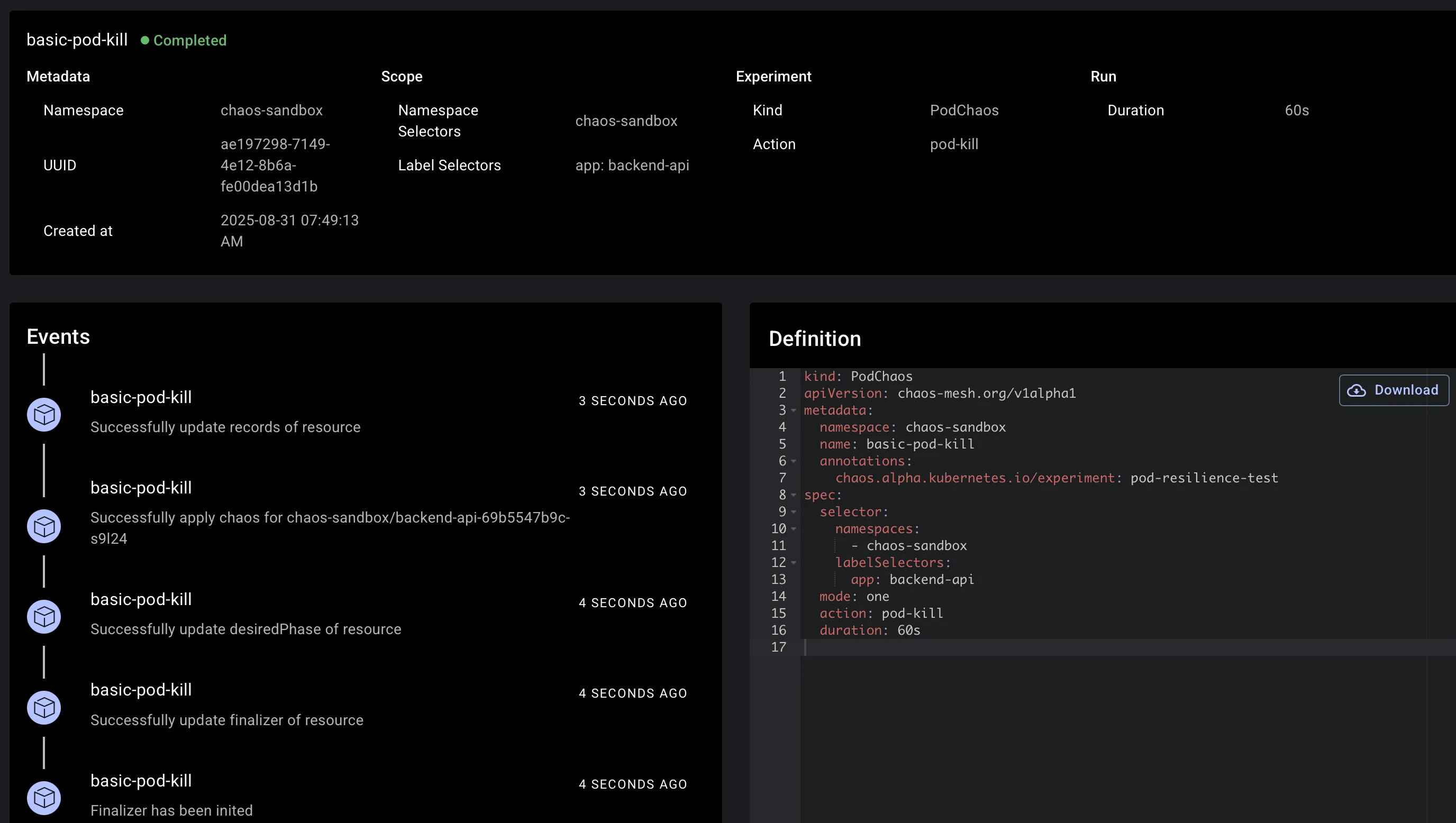Viewport: 1456px width, 823px height.
Task: Click the Completed status label
Action: [190, 40]
